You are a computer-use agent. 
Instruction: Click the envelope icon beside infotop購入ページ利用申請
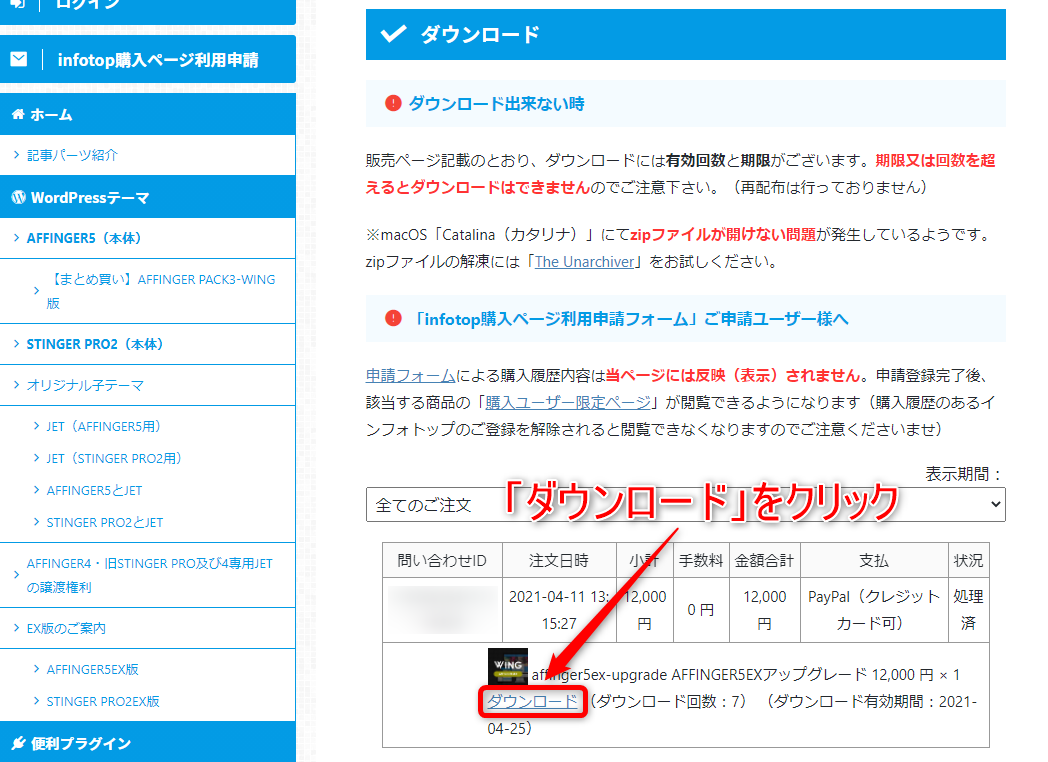pyautogui.click(x=19, y=59)
